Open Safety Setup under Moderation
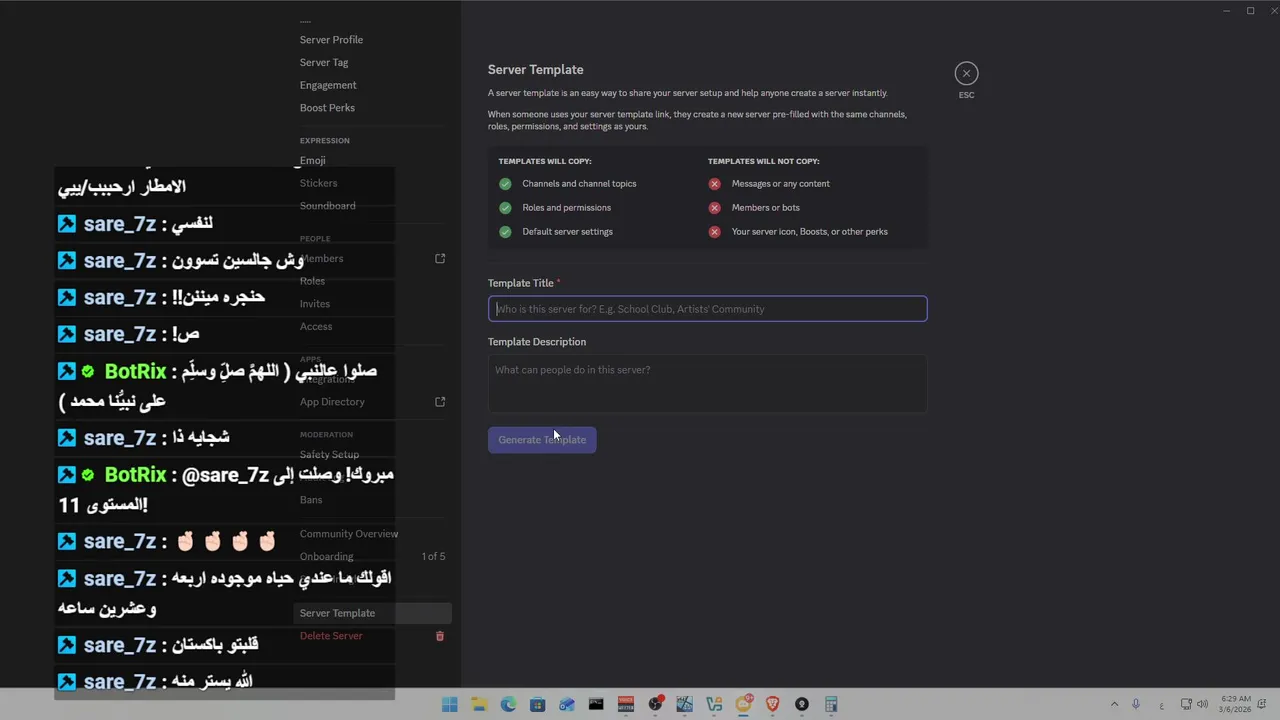Viewport: 1280px width, 720px height. click(329, 455)
